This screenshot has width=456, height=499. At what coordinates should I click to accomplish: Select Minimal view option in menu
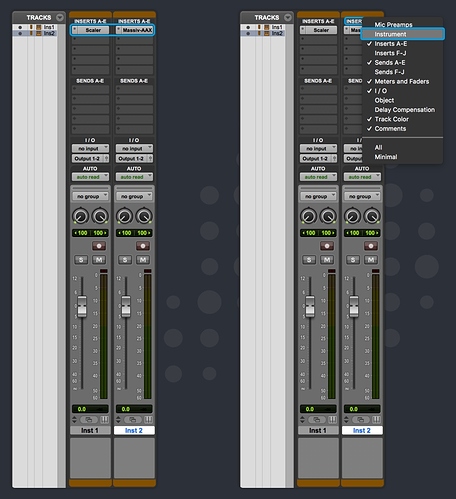click(402, 157)
